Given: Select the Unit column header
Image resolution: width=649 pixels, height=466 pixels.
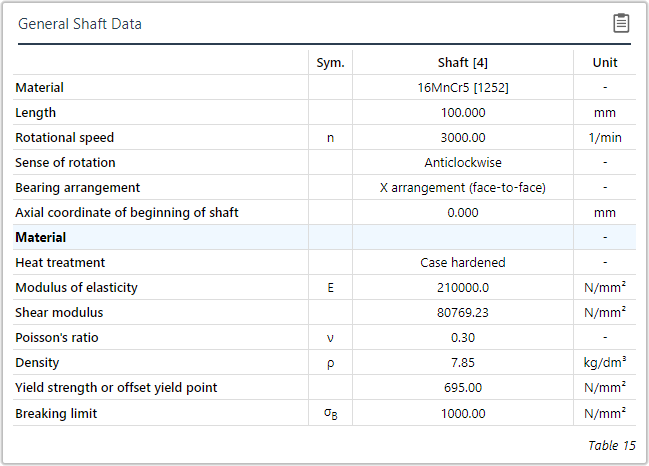Looking at the screenshot, I should [x=605, y=62].
